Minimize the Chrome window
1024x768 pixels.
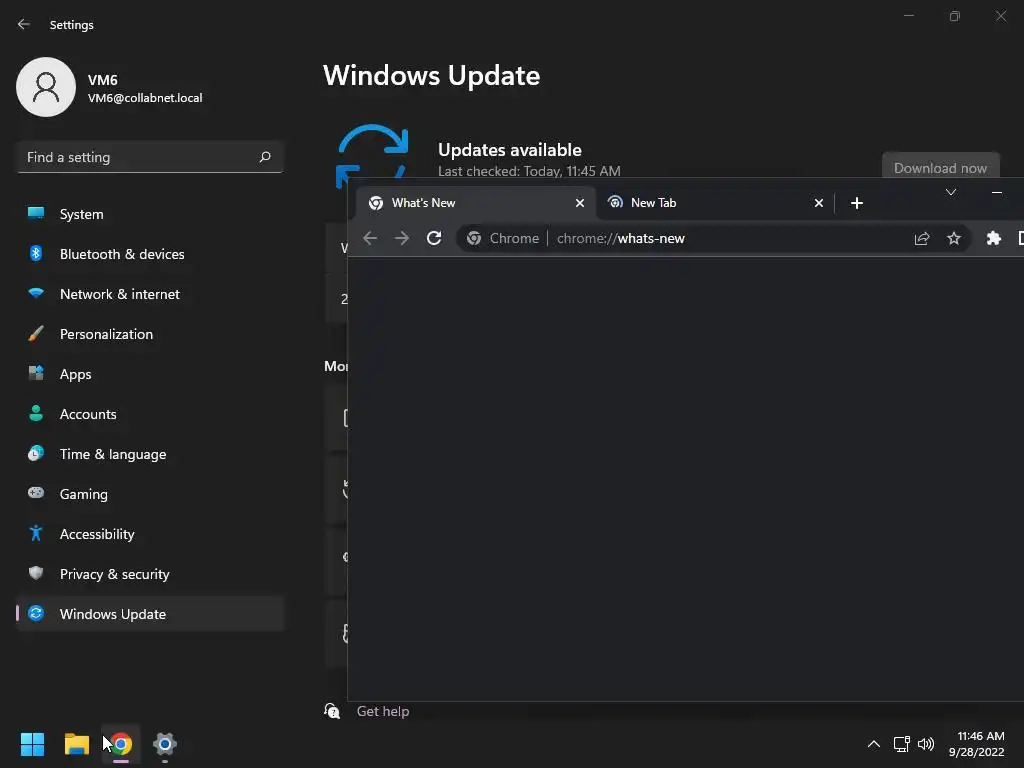click(997, 192)
